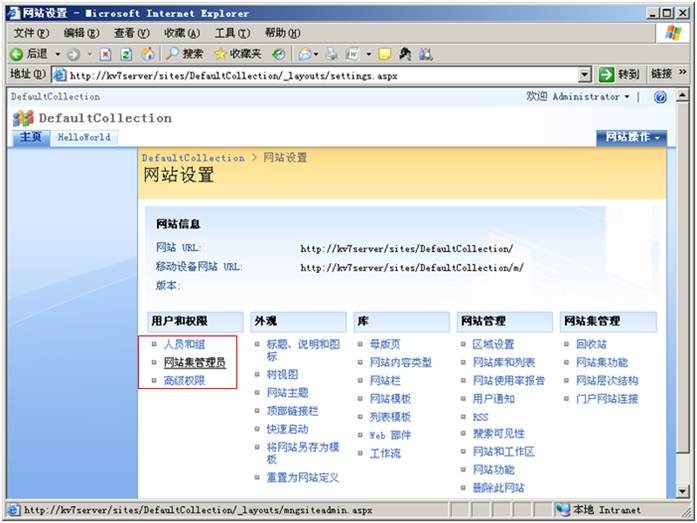Open the 网站集管理员 link
697x523 pixels.
(195, 363)
